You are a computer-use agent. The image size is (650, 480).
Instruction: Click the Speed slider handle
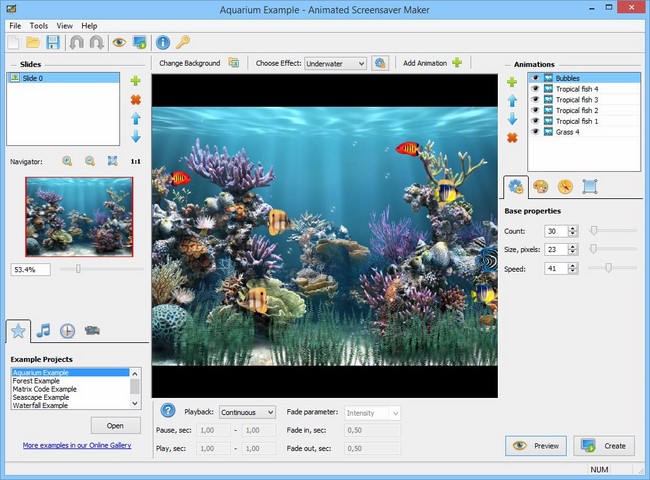(x=608, y=268)
